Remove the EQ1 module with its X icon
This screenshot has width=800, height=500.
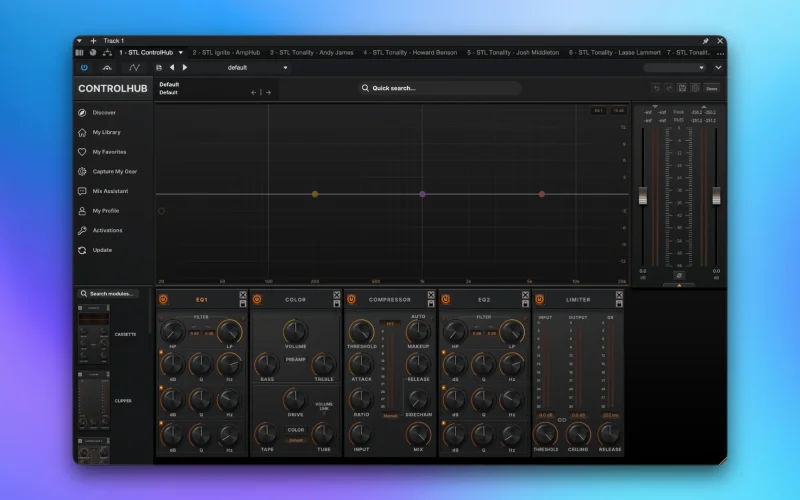(x=243, y=295)
